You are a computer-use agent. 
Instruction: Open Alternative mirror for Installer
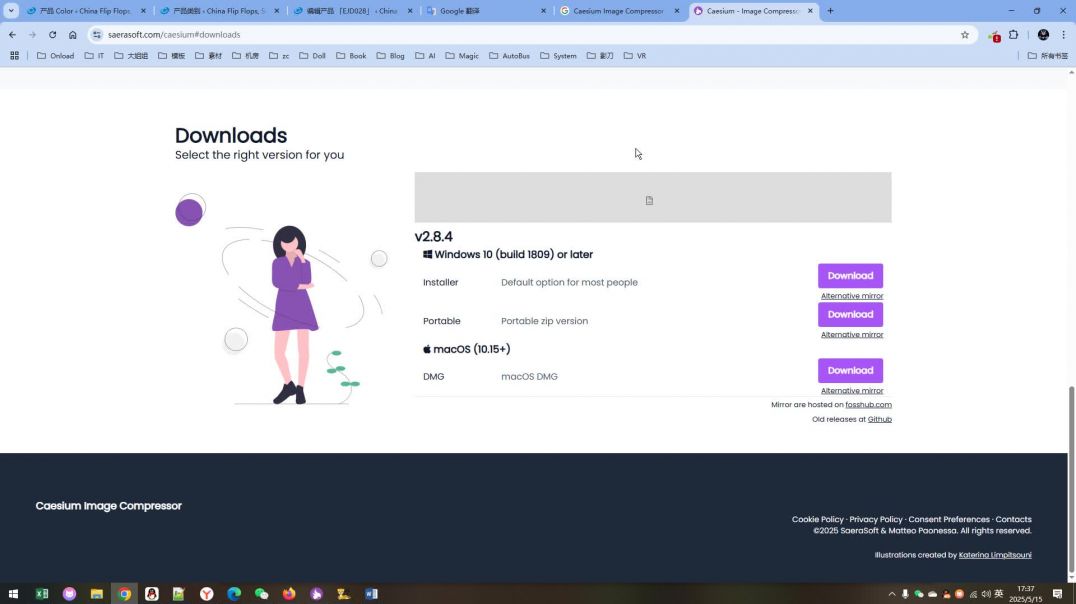pos(852,296)
